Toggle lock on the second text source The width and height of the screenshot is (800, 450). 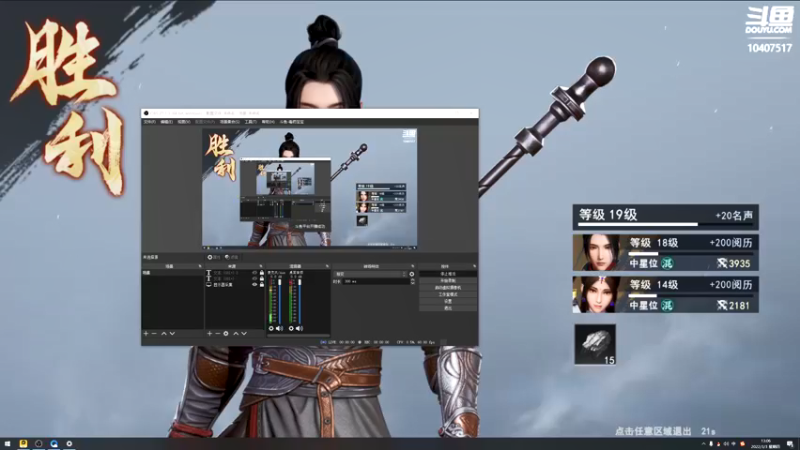tap(262, 279)
